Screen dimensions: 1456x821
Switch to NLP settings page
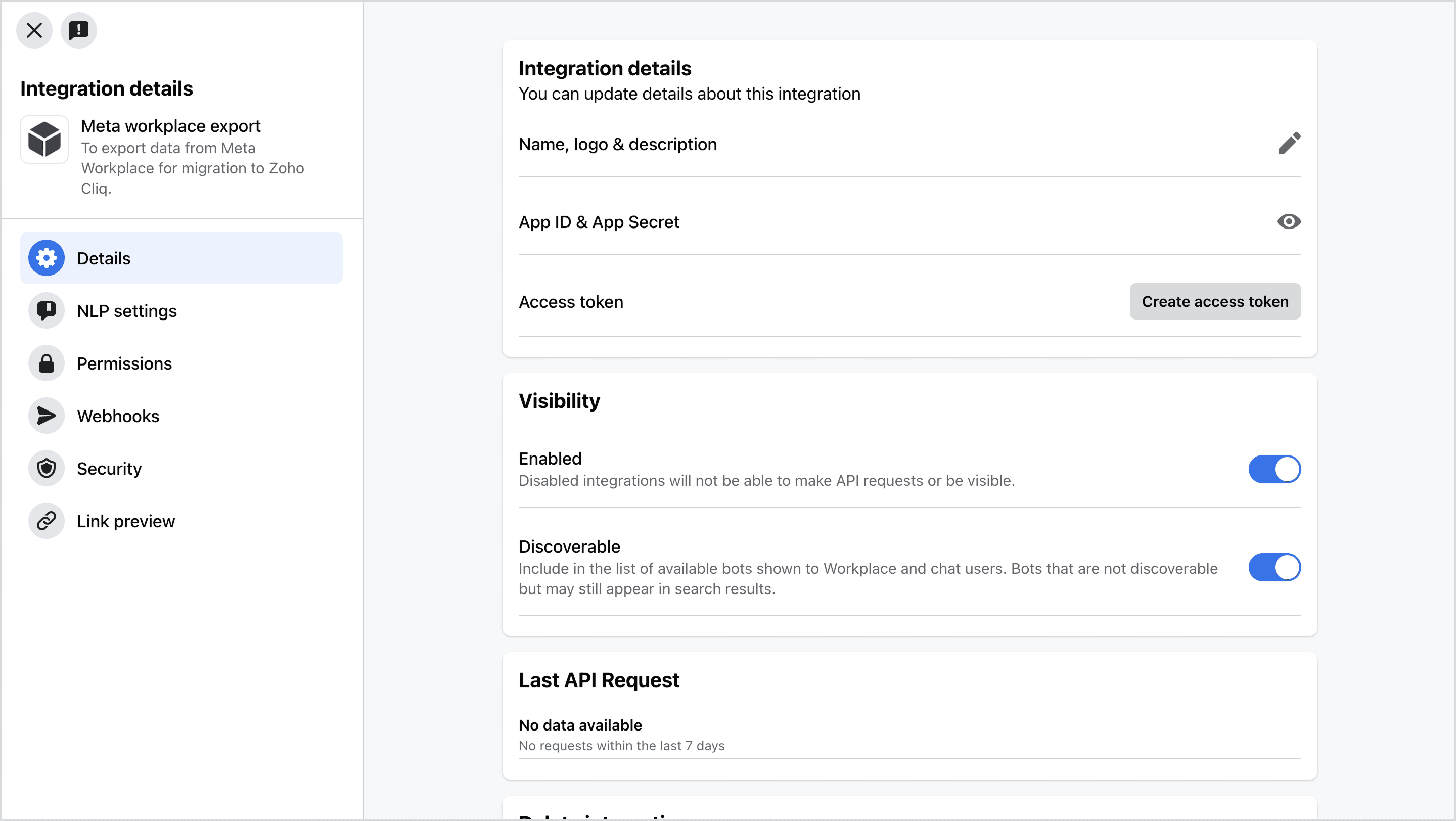point(126,311)
